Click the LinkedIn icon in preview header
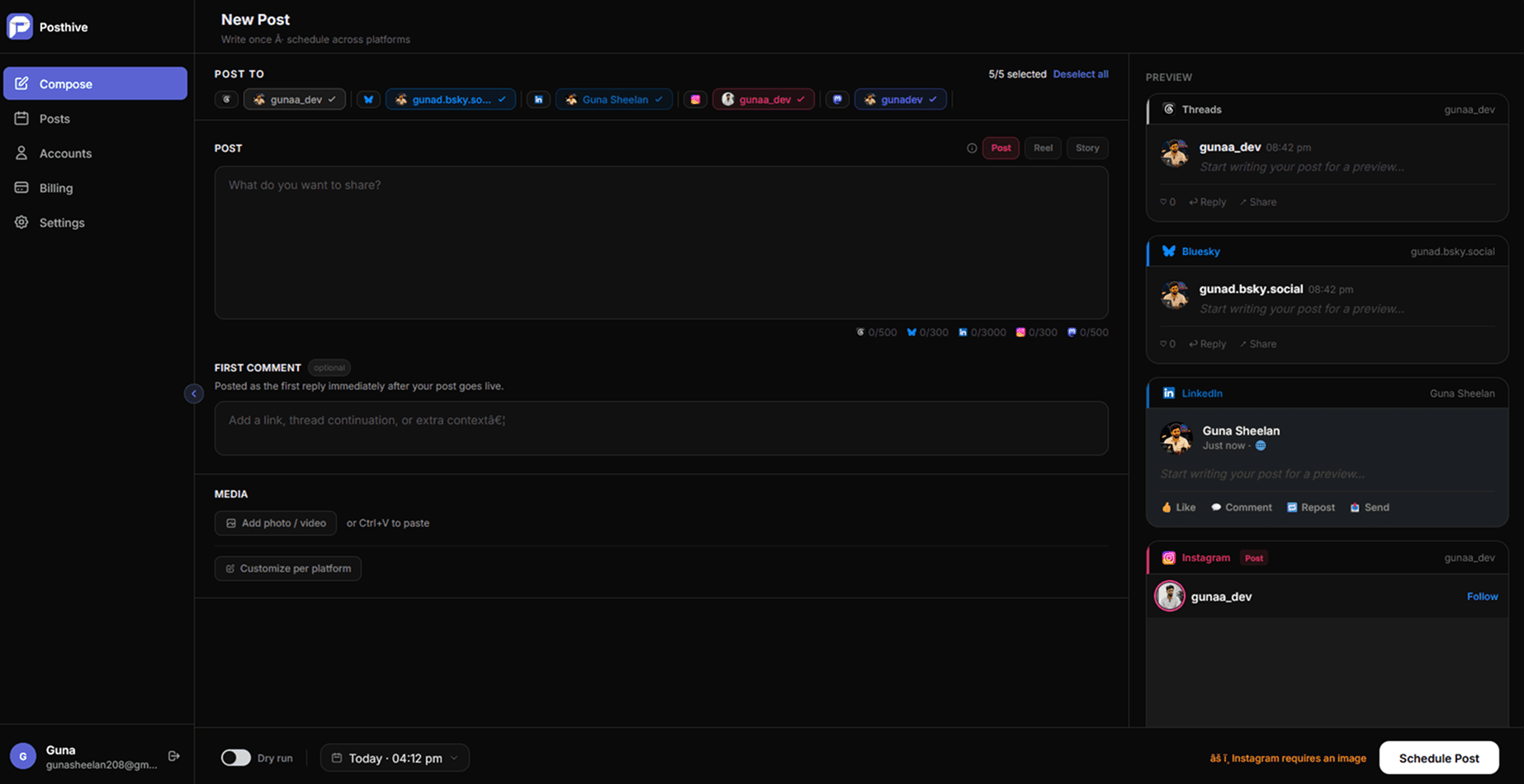The width and height of the screenshot is (1524, 784). point(1168,393)
